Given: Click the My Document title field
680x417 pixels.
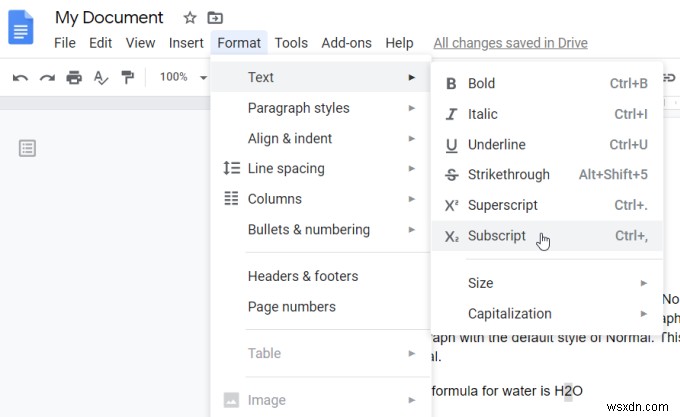Looking at the screenshot, I should [x=109, y=18].
